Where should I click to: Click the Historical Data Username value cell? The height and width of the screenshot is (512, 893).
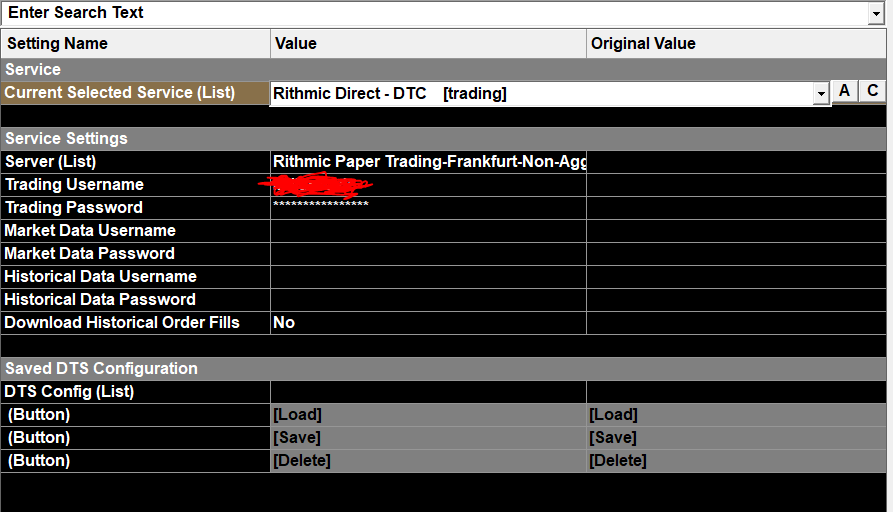click(428, 277)
